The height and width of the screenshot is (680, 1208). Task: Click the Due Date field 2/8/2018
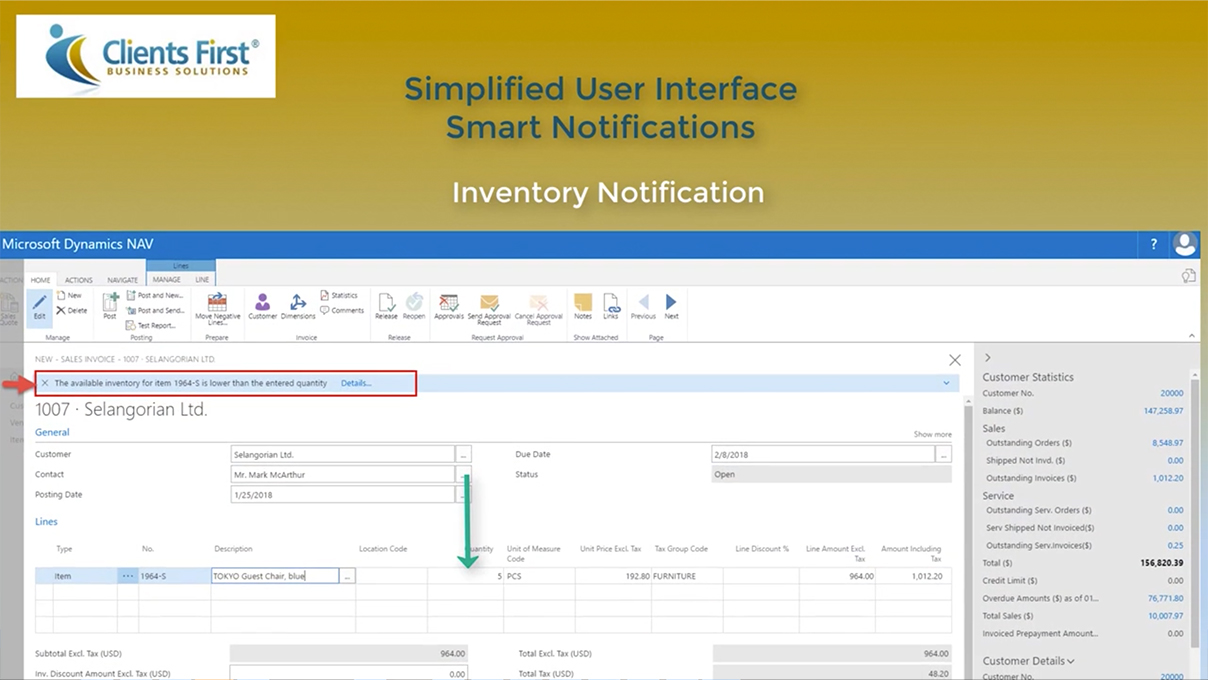coord(822,454)
